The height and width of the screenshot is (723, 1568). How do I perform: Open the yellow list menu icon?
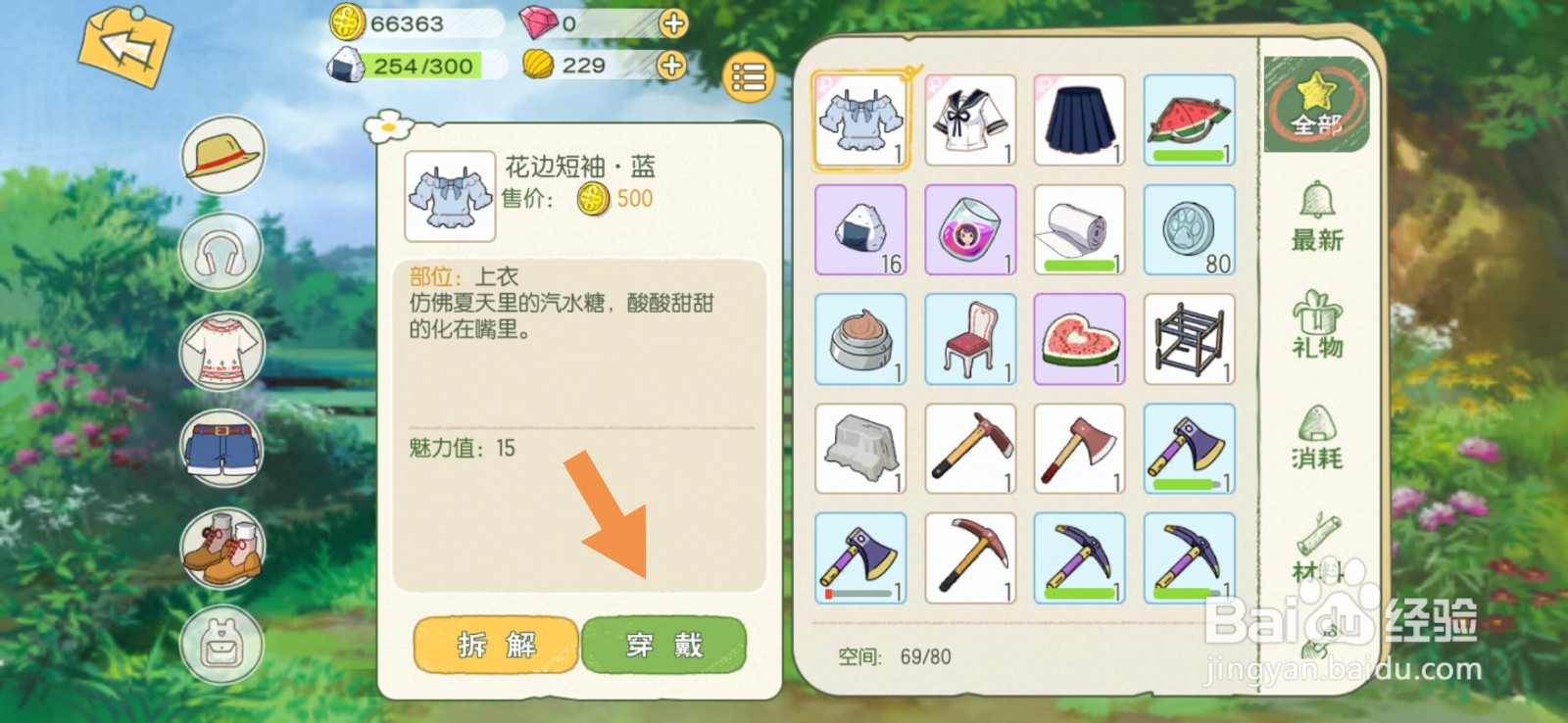click(749, 76)
